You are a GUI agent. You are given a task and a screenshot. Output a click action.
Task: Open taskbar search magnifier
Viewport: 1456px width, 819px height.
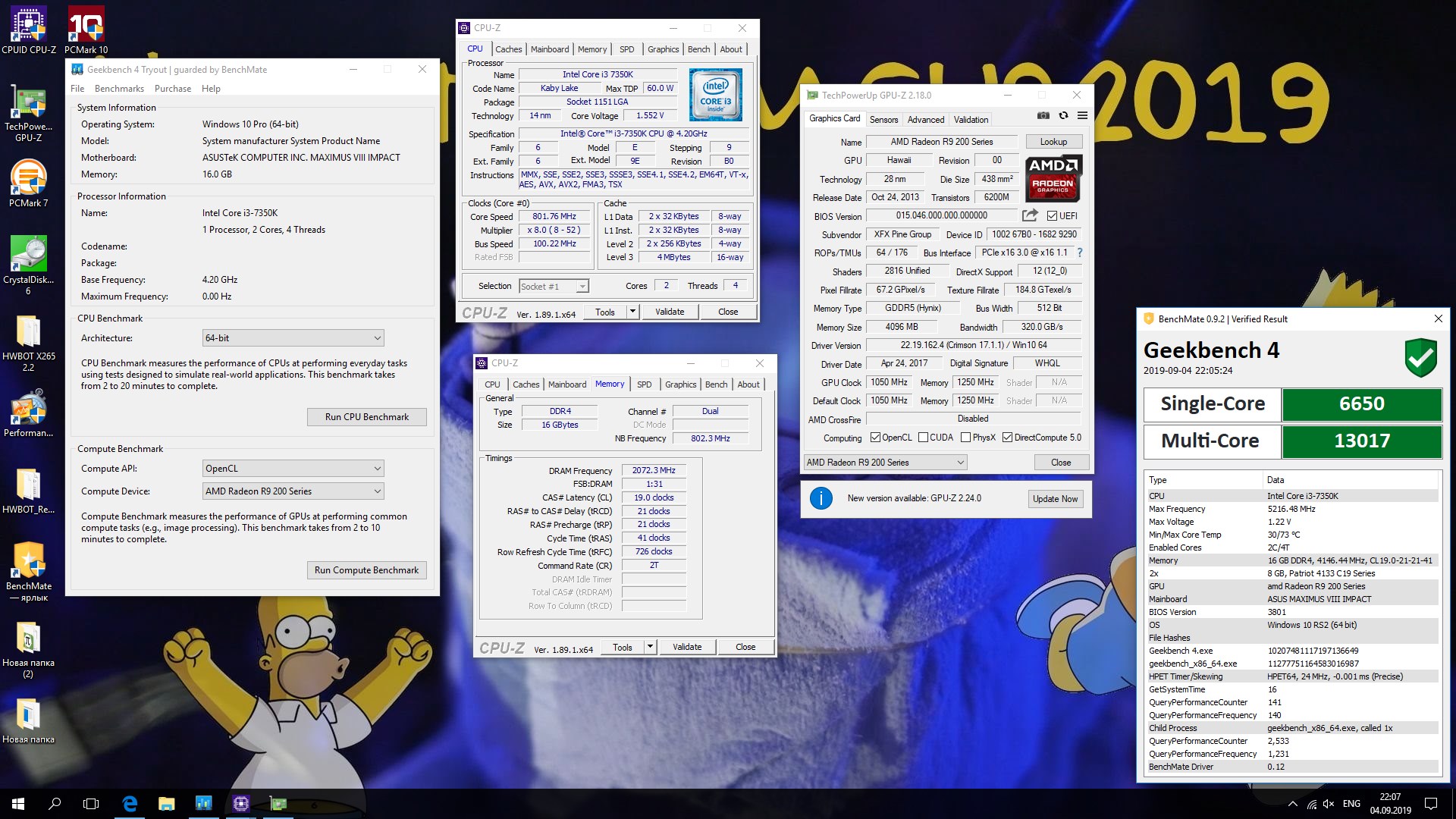55,804
